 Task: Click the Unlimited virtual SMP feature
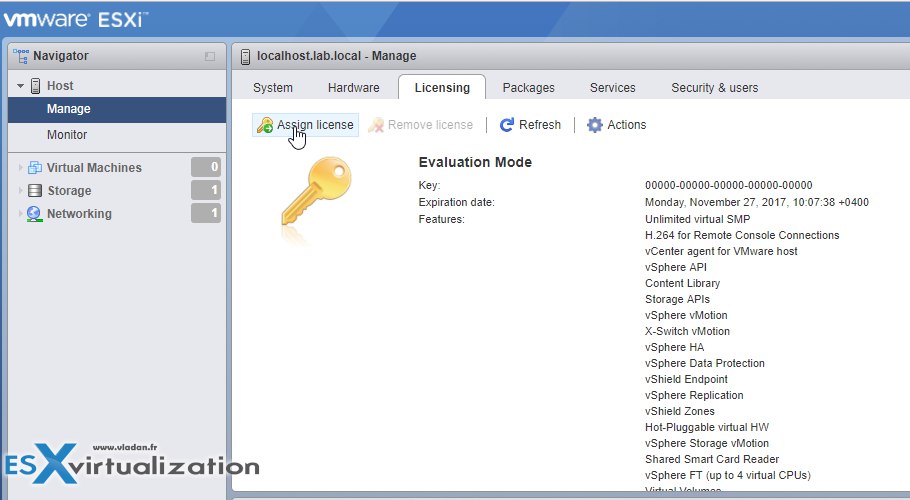698,219
